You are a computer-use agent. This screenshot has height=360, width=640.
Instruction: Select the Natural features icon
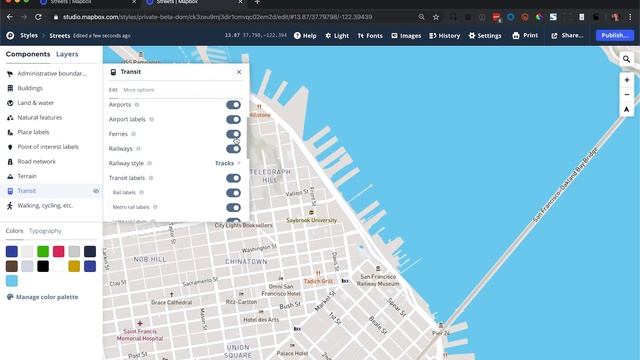pyautogui.click(x=10, y=118)
